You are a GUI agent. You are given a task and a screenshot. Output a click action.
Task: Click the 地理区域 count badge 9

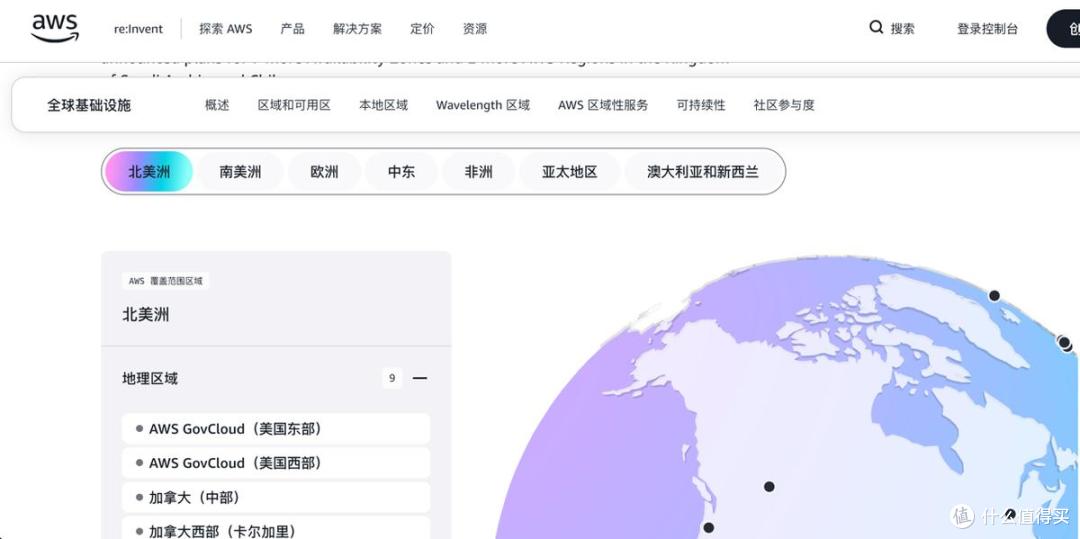point(392,378)
